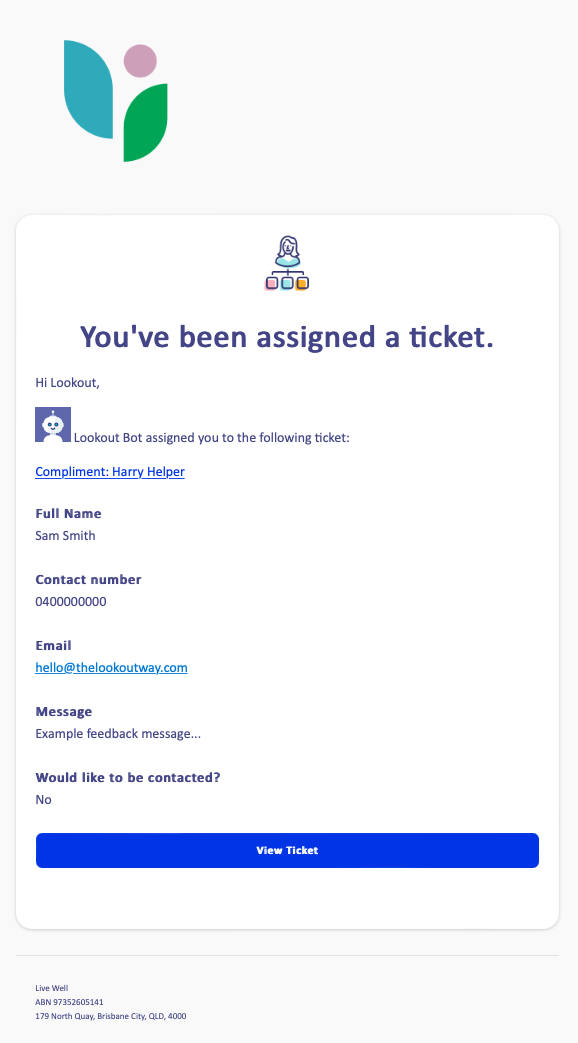Click the Example feedback message text
The width and height of the screenshot is (578, 1043).
118,734
